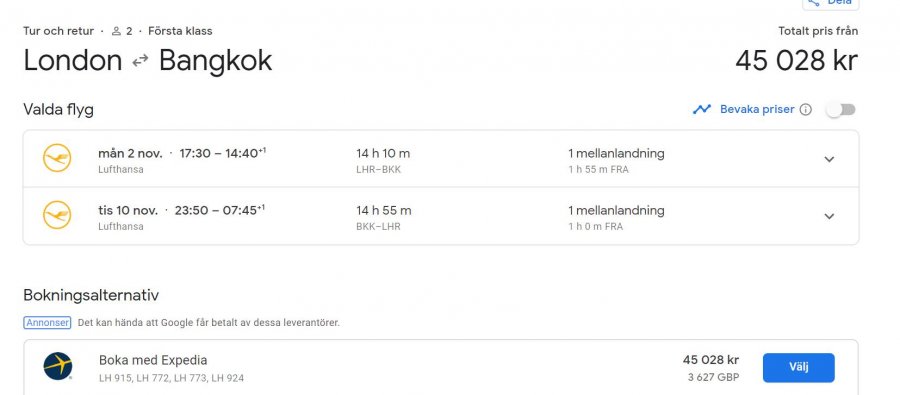Open the info icon beside Bevaka priser
This screenshot has width=900, height=395.
click(806, 110)
